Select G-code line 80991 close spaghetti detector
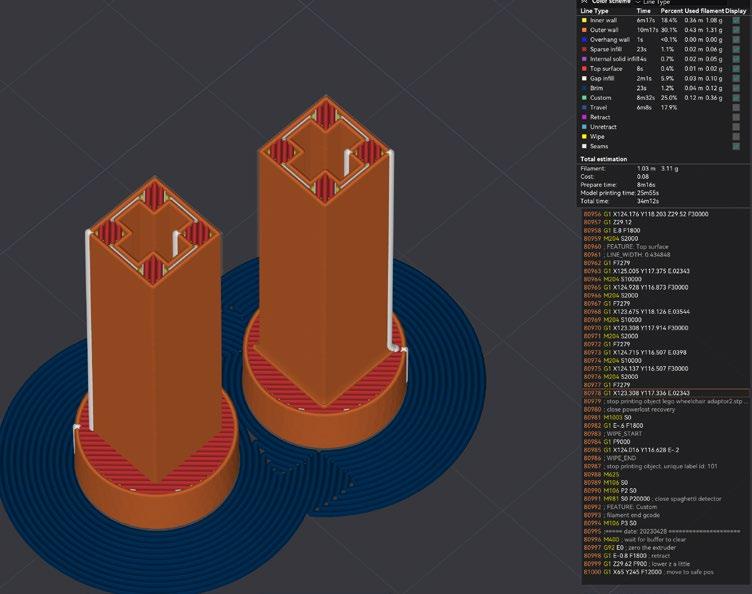Screen dimensions: 752x594 (665, 499)
